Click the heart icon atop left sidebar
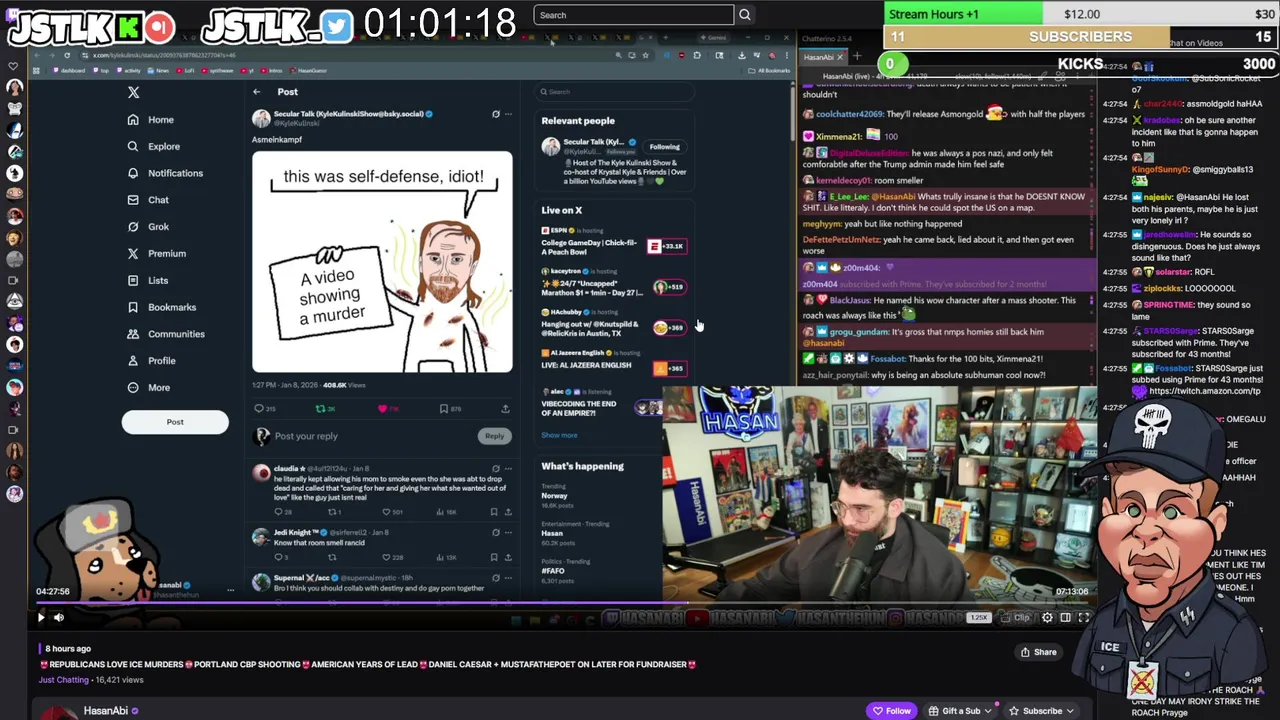The height and width of the screenshot is (720, 1280). pos(13,66)
